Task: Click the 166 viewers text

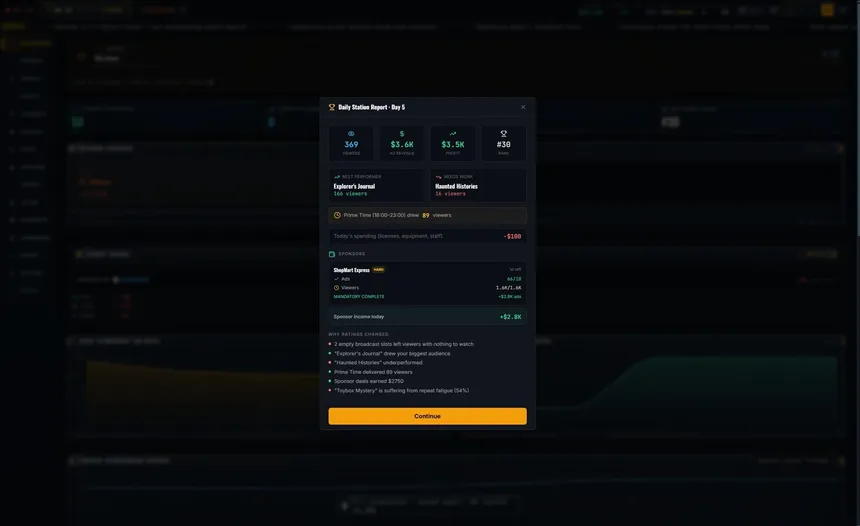Action: [x=350, y=194]
